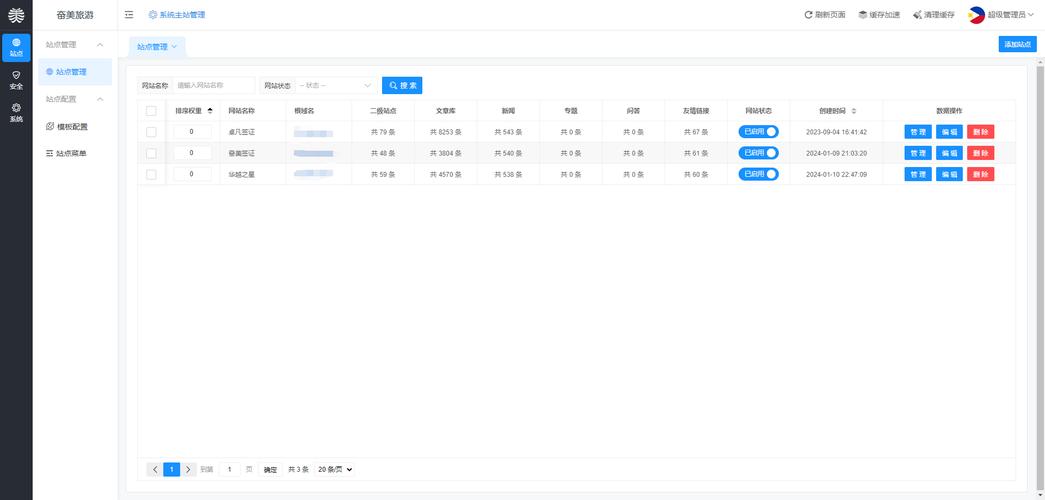Click the admin avatar flag icon
1045x500 pixels.
tap(976, 15)
